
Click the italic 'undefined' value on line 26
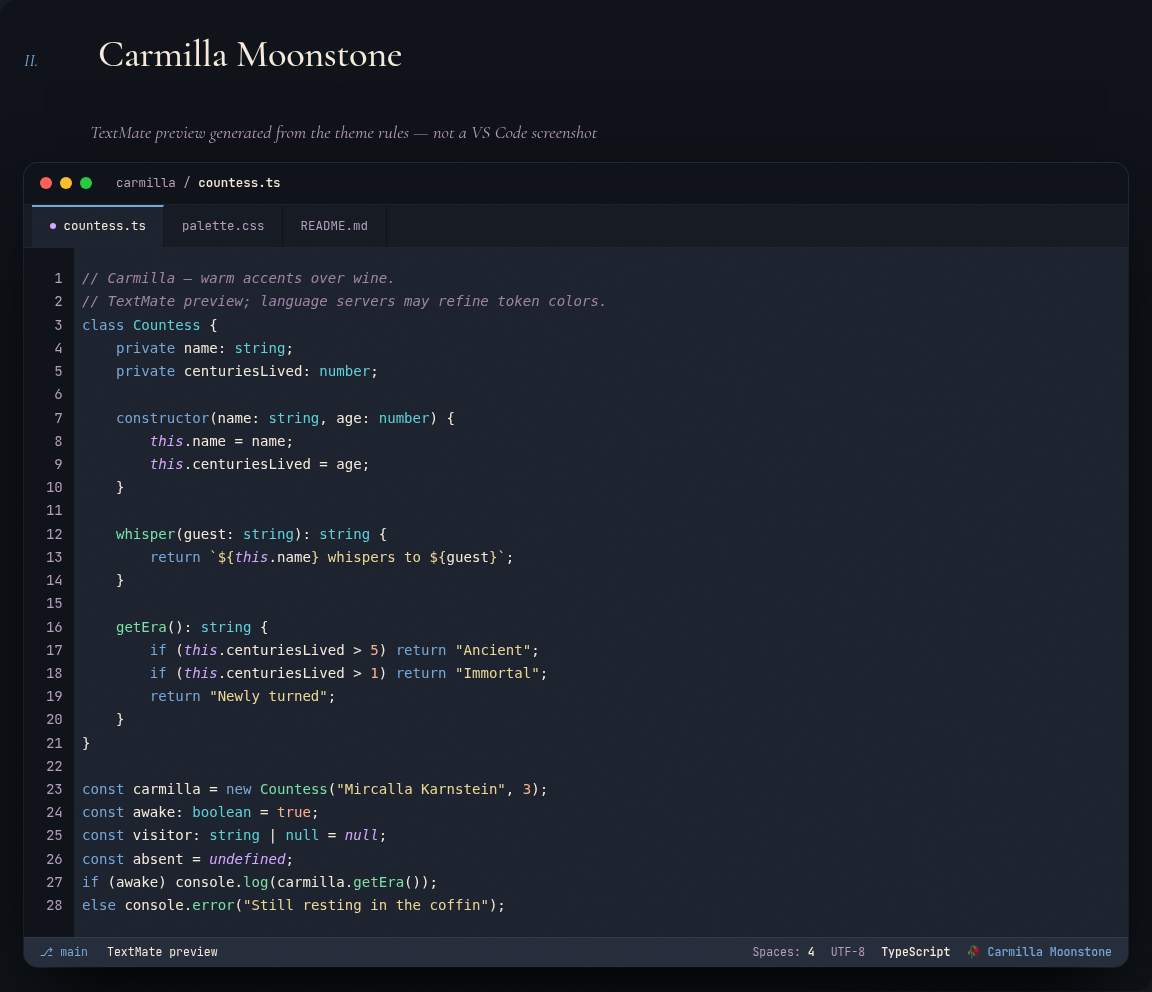click(x=247, y=859)
